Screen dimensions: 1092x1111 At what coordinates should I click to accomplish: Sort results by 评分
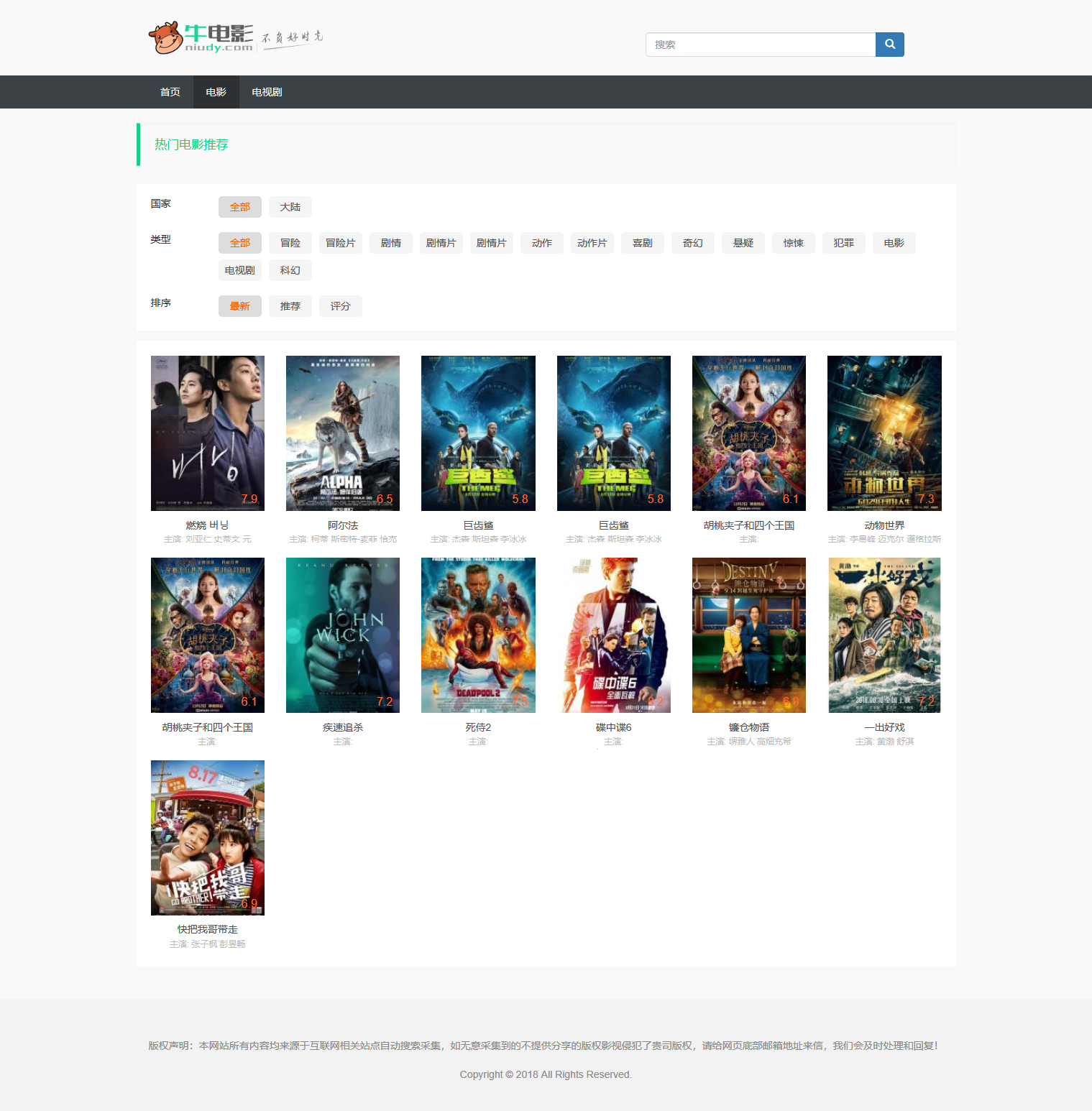(x=341, y=306)
